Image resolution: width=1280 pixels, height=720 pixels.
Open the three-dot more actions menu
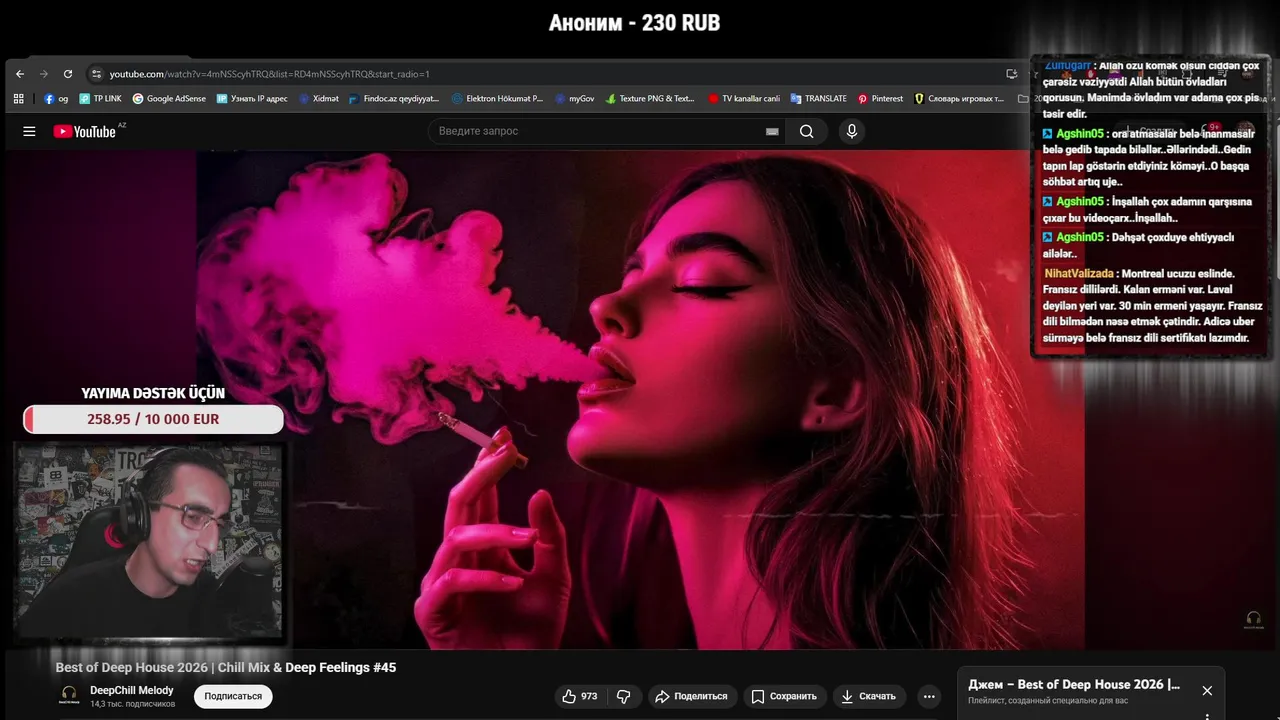point(929,696)
